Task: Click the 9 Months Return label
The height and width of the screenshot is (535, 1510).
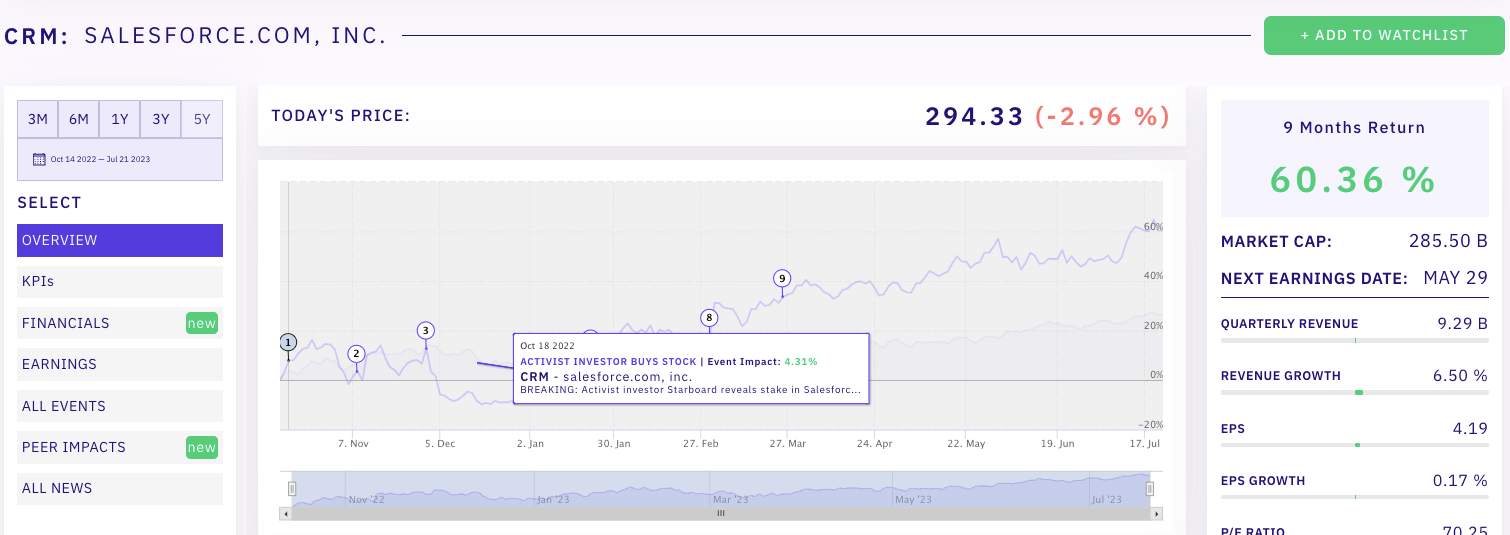Action: coord(1354,128)
